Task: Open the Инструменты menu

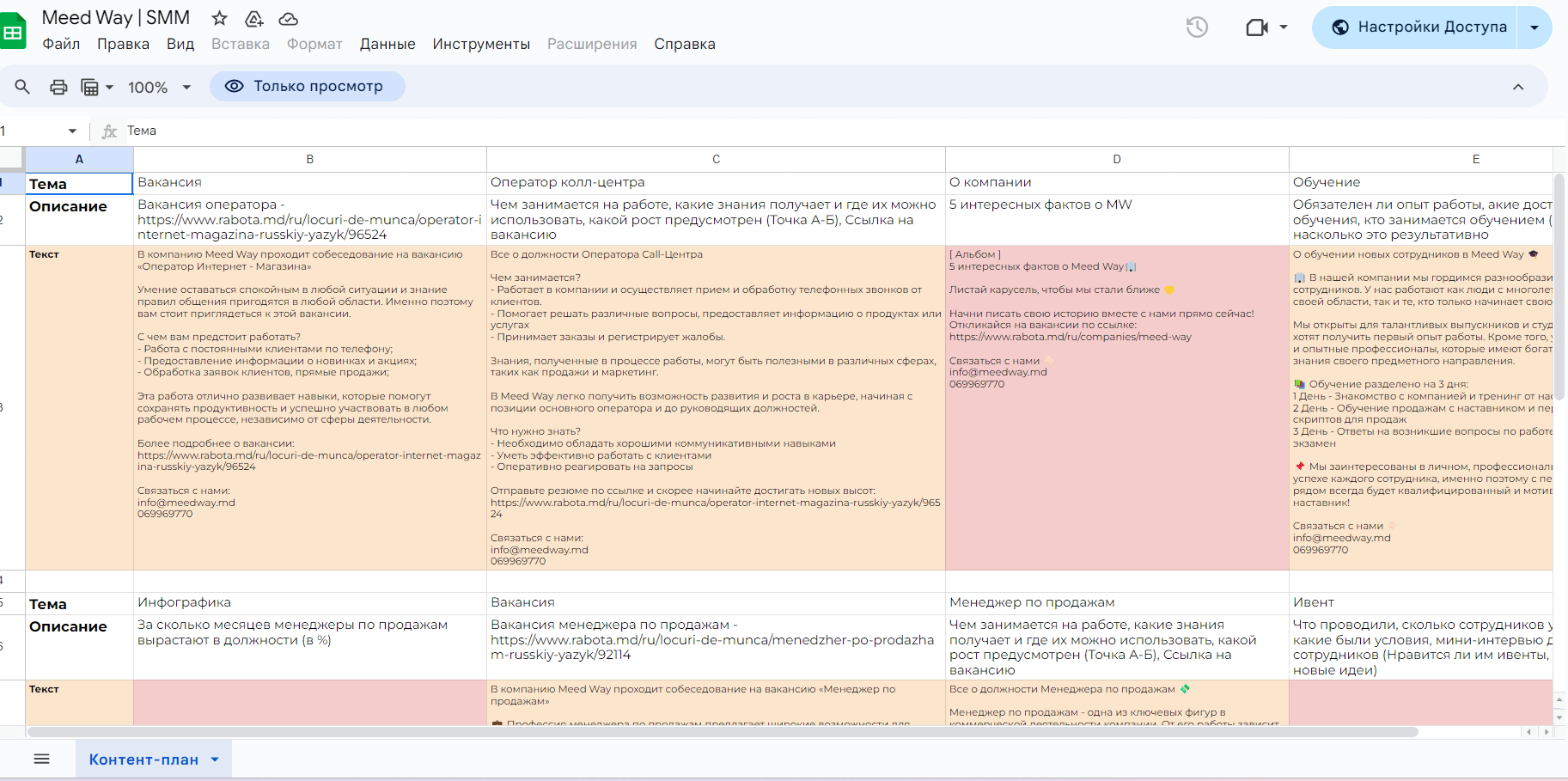Action: [x=481, y=44]
